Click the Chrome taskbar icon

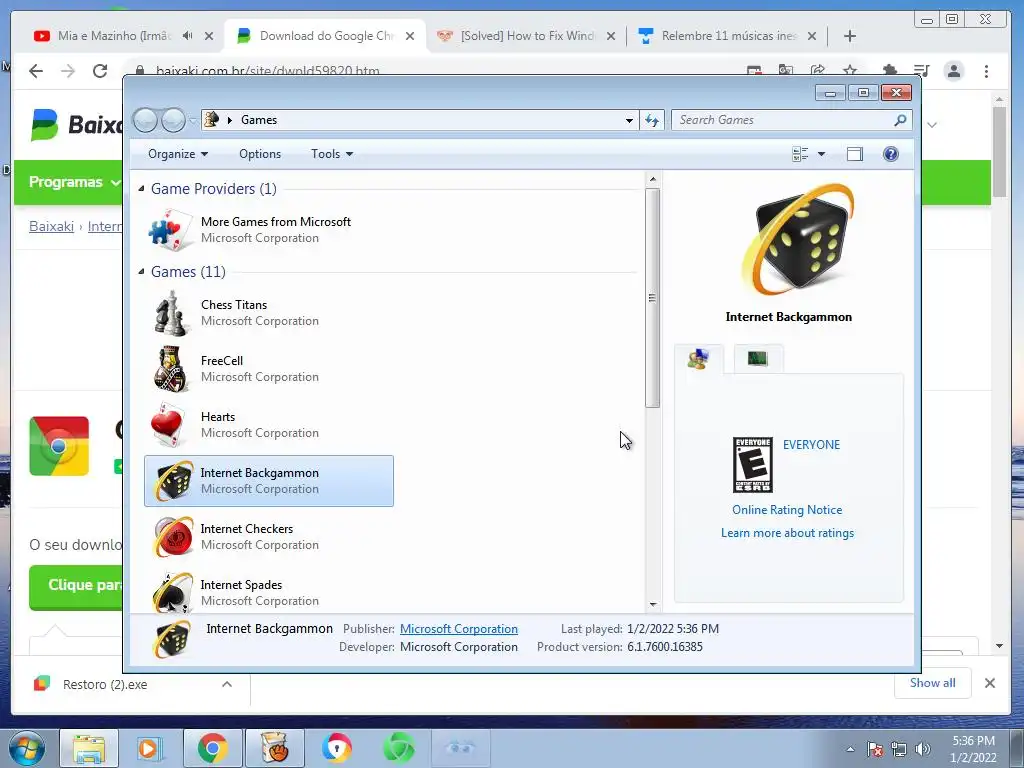point(212,748)
